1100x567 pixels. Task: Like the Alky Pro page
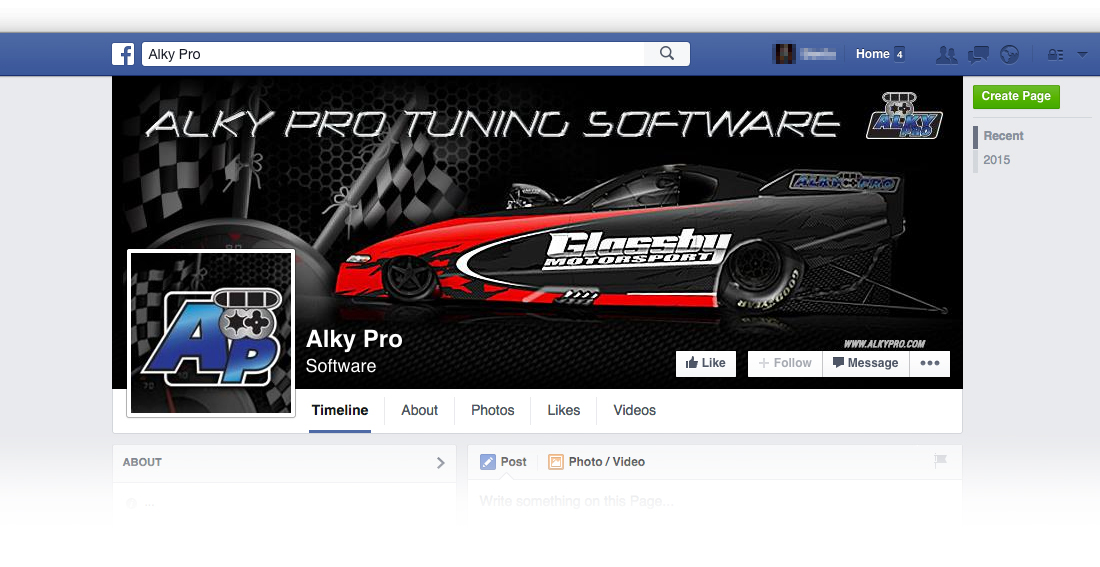click(706, 363)
